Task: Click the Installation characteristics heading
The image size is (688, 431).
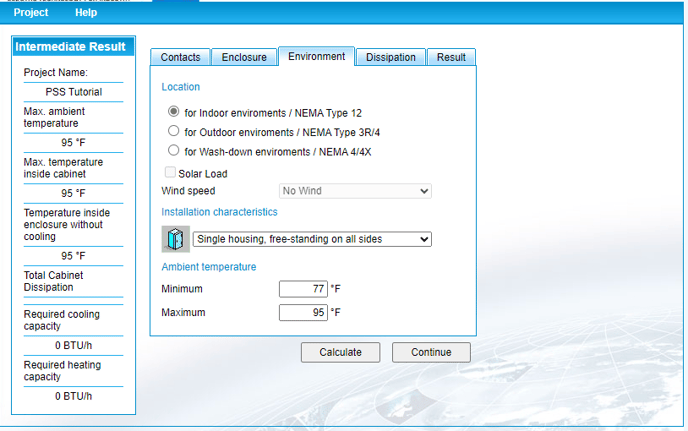Action: click(219, 212)
